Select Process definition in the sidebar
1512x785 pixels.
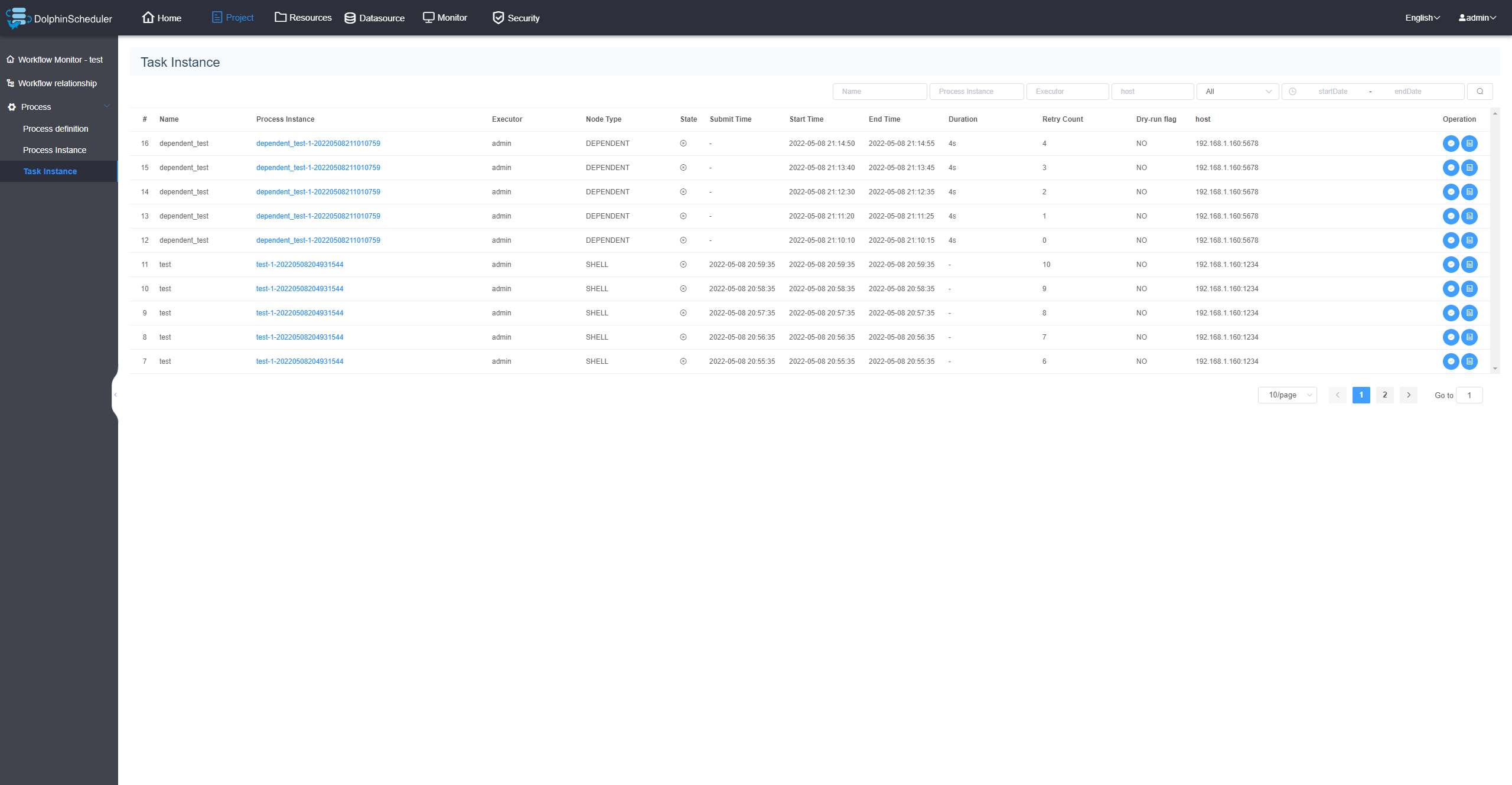pos(56,129)
